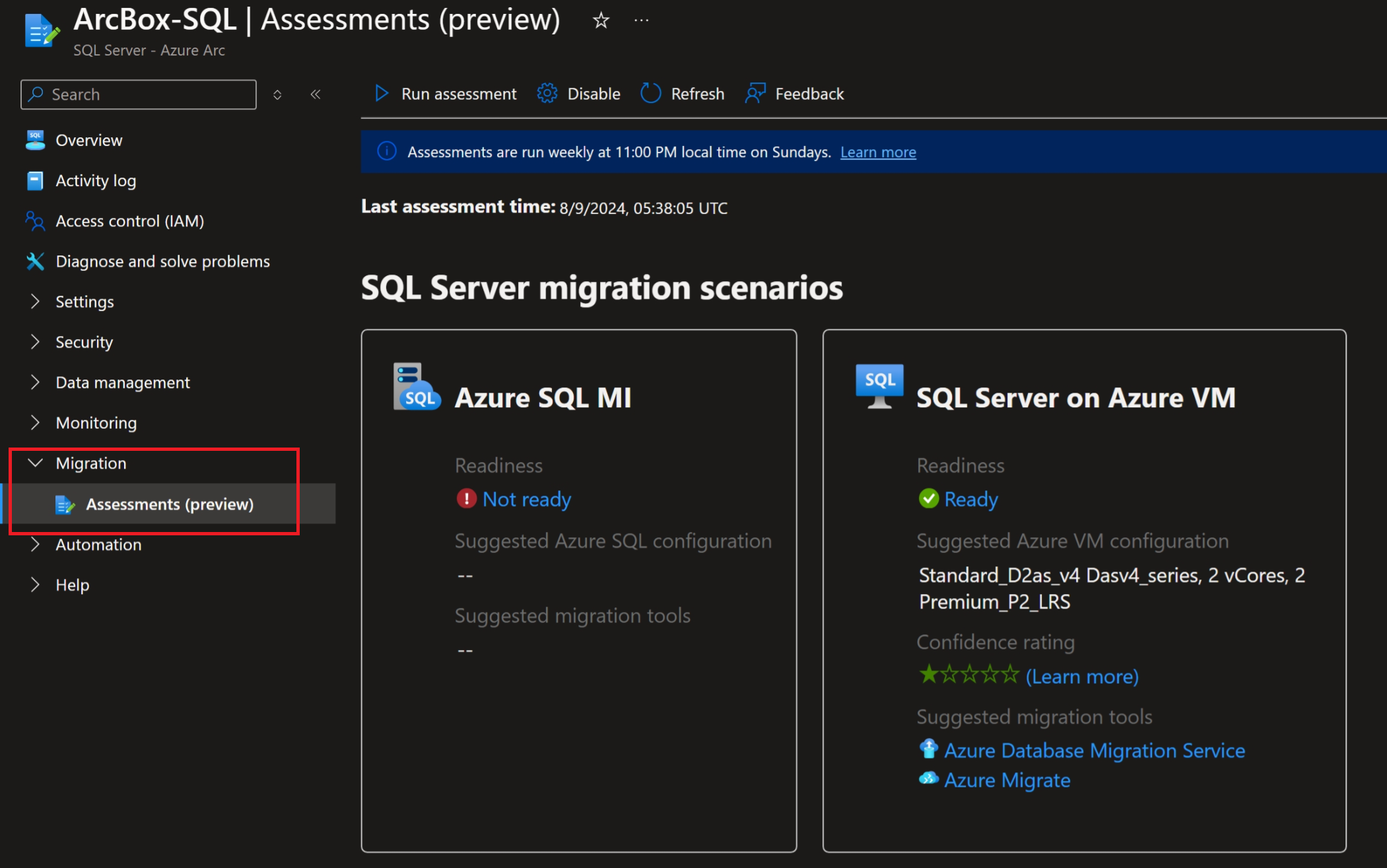This screenshot has height=868, width=1387.
Task: Open the Activity log page
Action: (x=95, y=181)
